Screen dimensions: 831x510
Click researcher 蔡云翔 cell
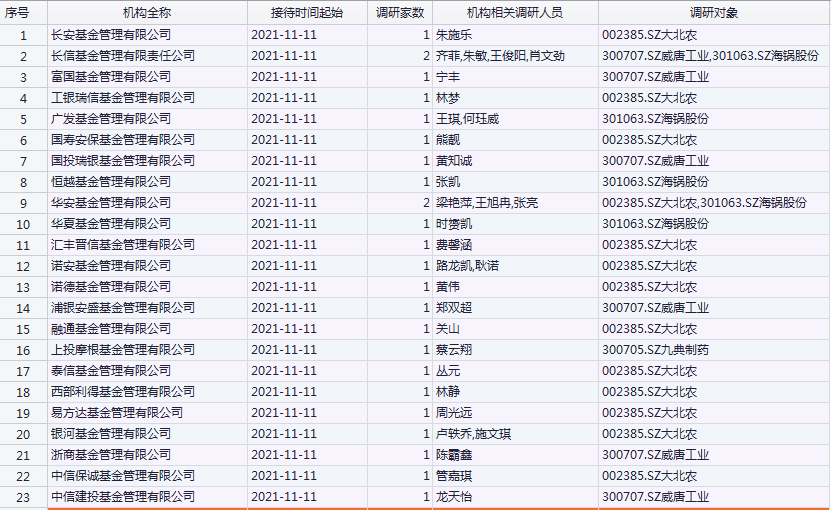453,350
